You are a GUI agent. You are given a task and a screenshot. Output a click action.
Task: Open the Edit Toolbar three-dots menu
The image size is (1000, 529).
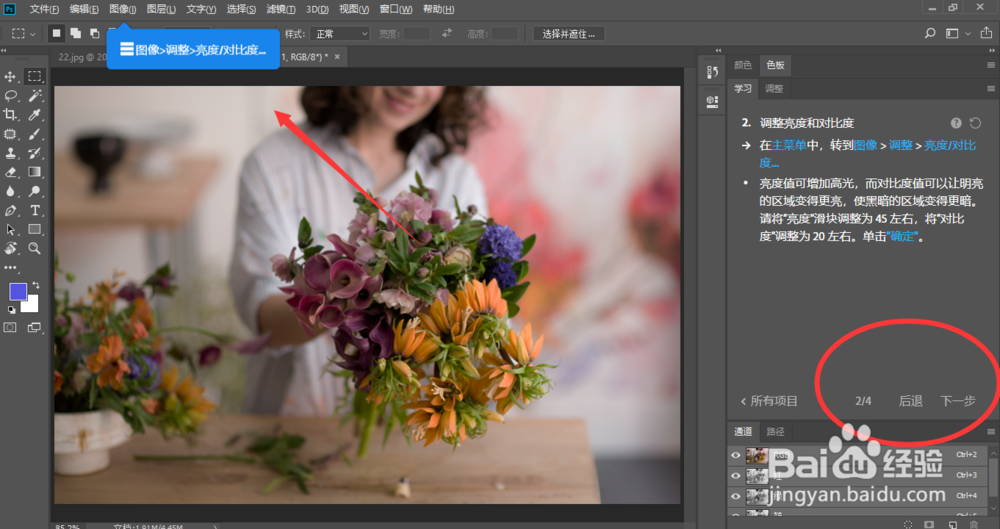tap(10, 268)
